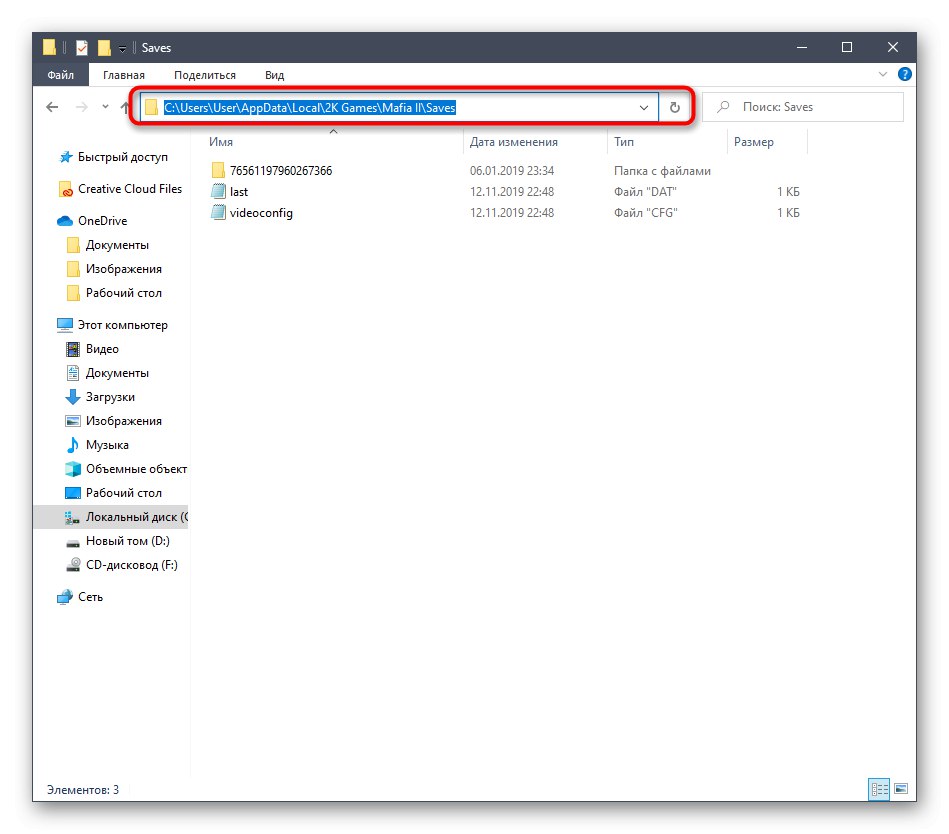Open the Вид ribbon tab
949x834 pixels.
click(x=274, y=75)
